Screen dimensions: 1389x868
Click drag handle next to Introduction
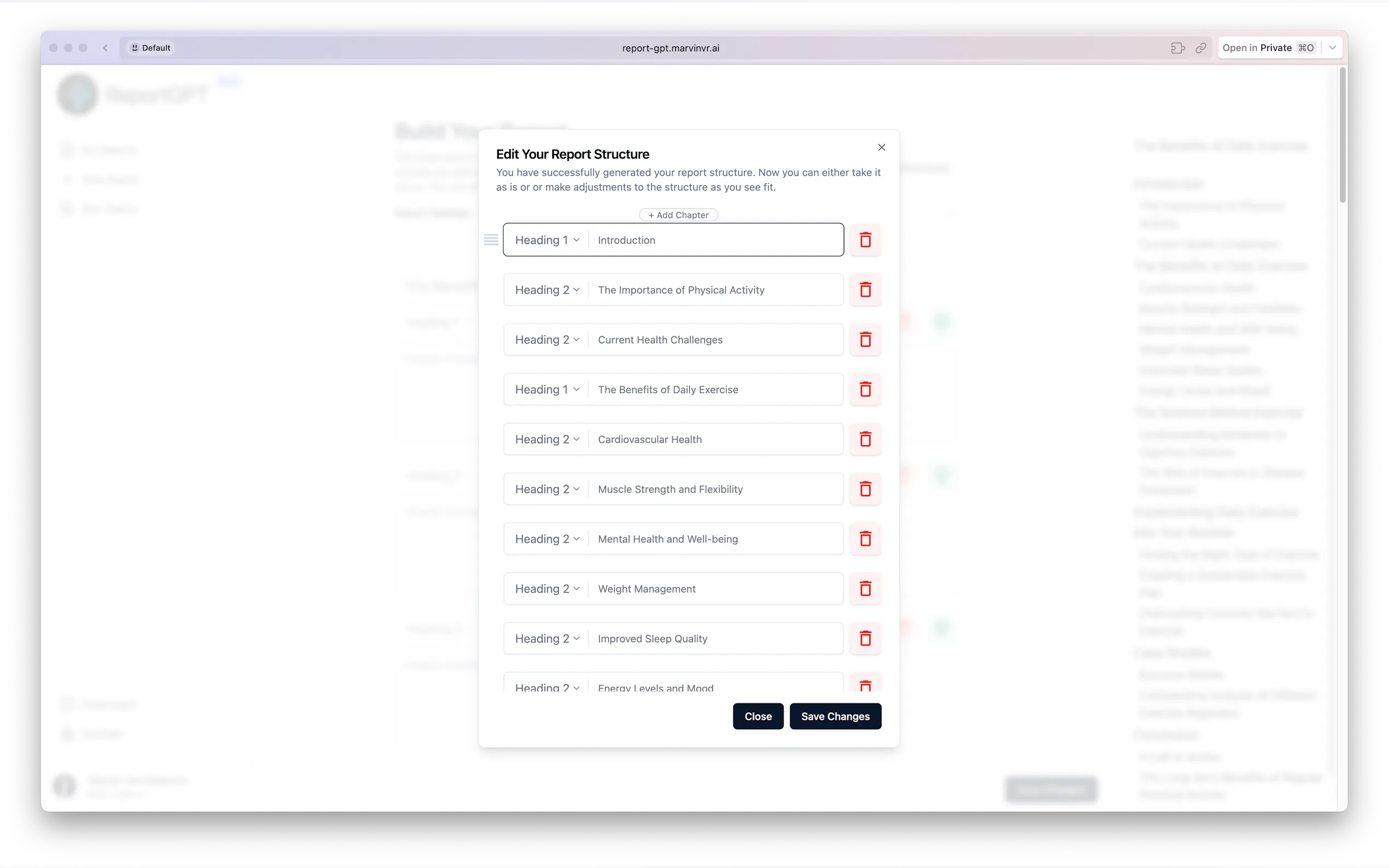tap(491, 240)
